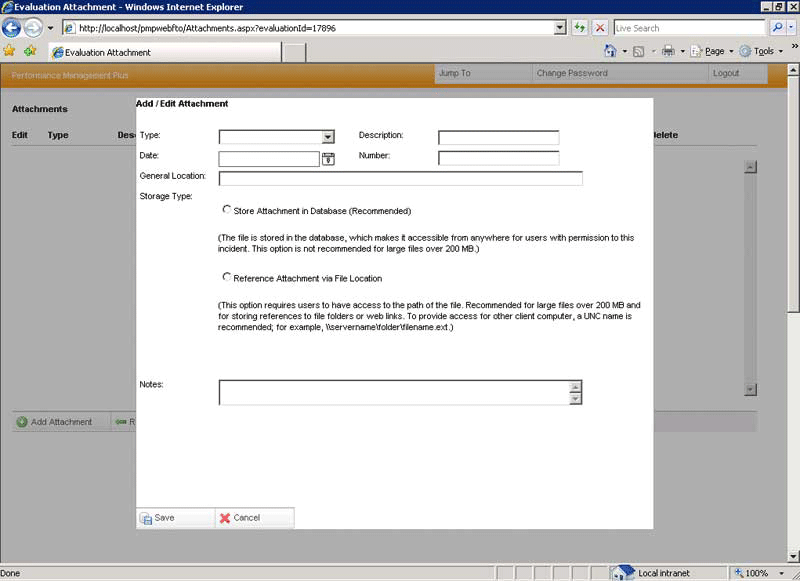Click the Add to Favorites icon

(30, 51)
